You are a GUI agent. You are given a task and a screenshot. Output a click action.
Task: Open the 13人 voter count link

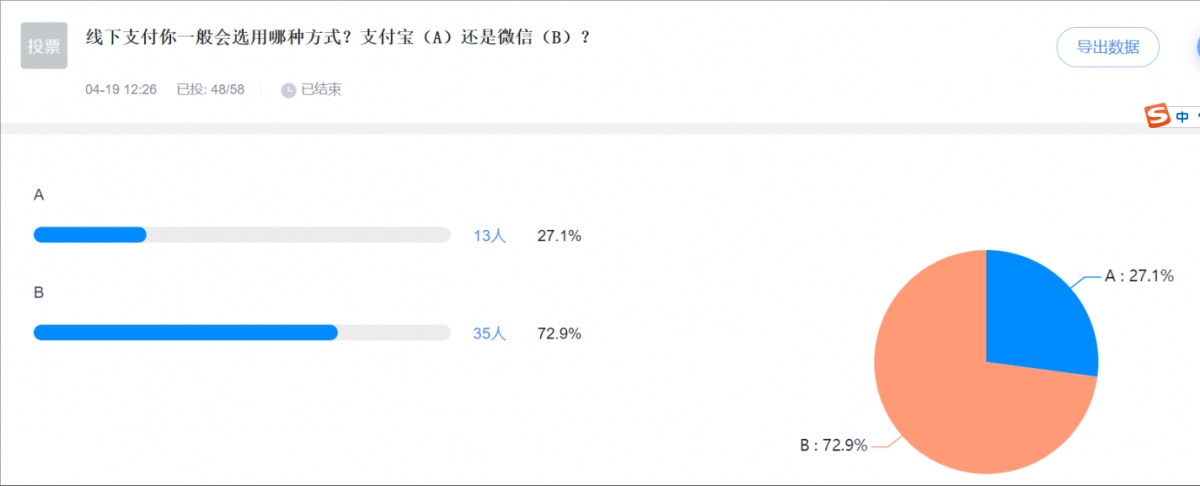490,236
